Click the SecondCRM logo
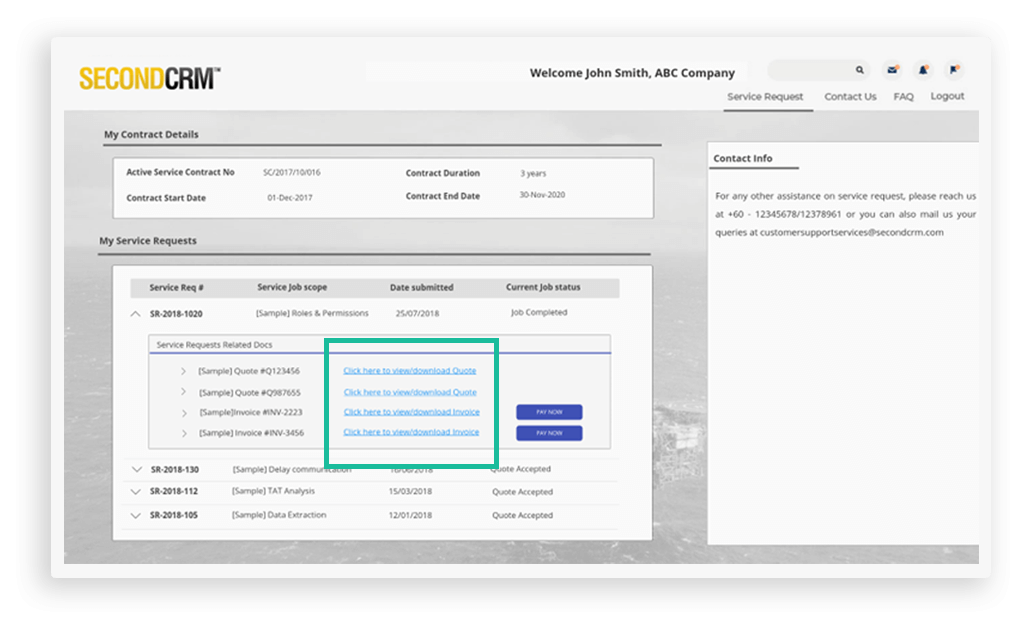The width and height of the screenshot is (1036, 634). tap(150, 78)
